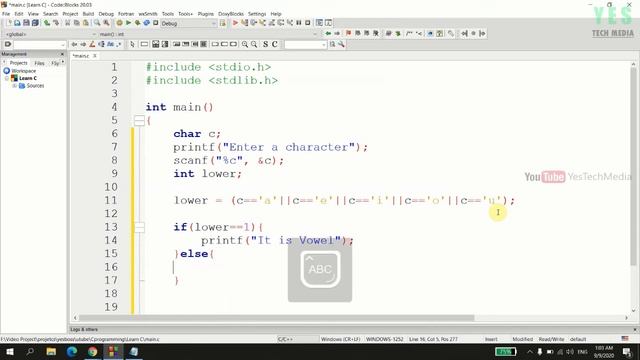The width and height of the screenshot is (640, 360).
Task: Open the View menu
Action: pyautogui.click(x=33, y=14)
